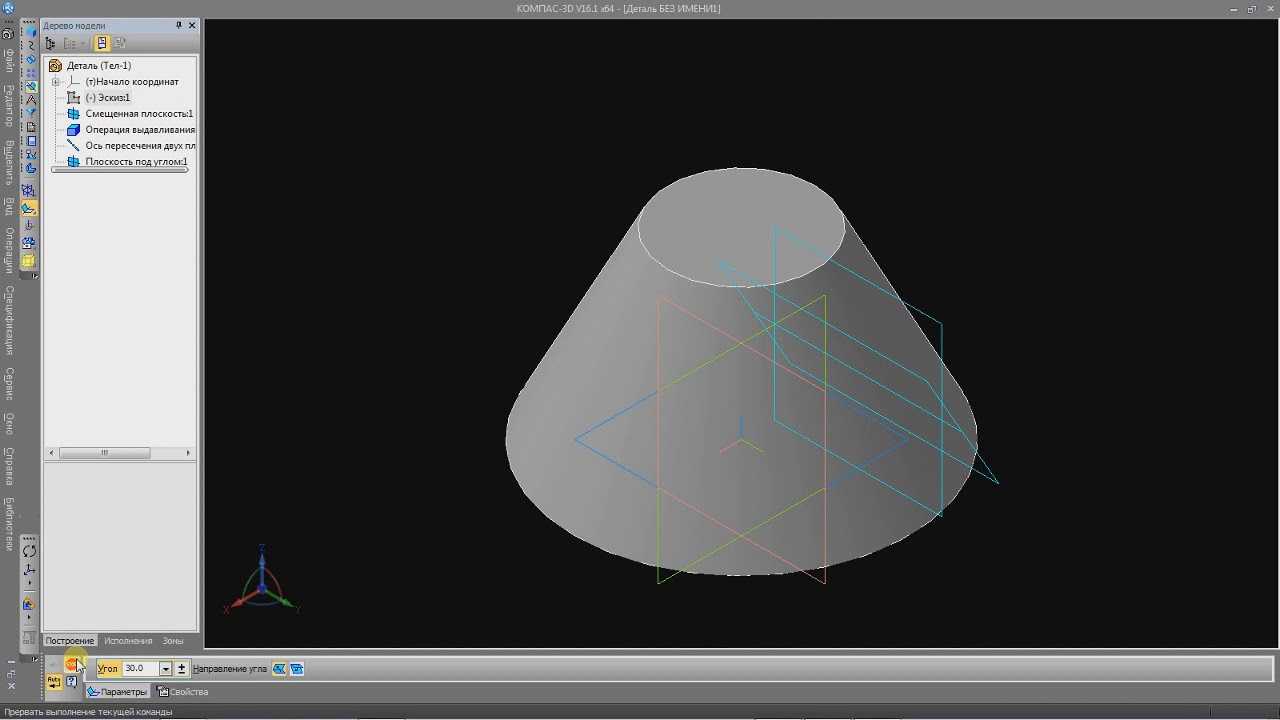This screenshot has width=1280, height=720.
Task: Open the Исполнения tab of model tree
Action: (128, 641)
